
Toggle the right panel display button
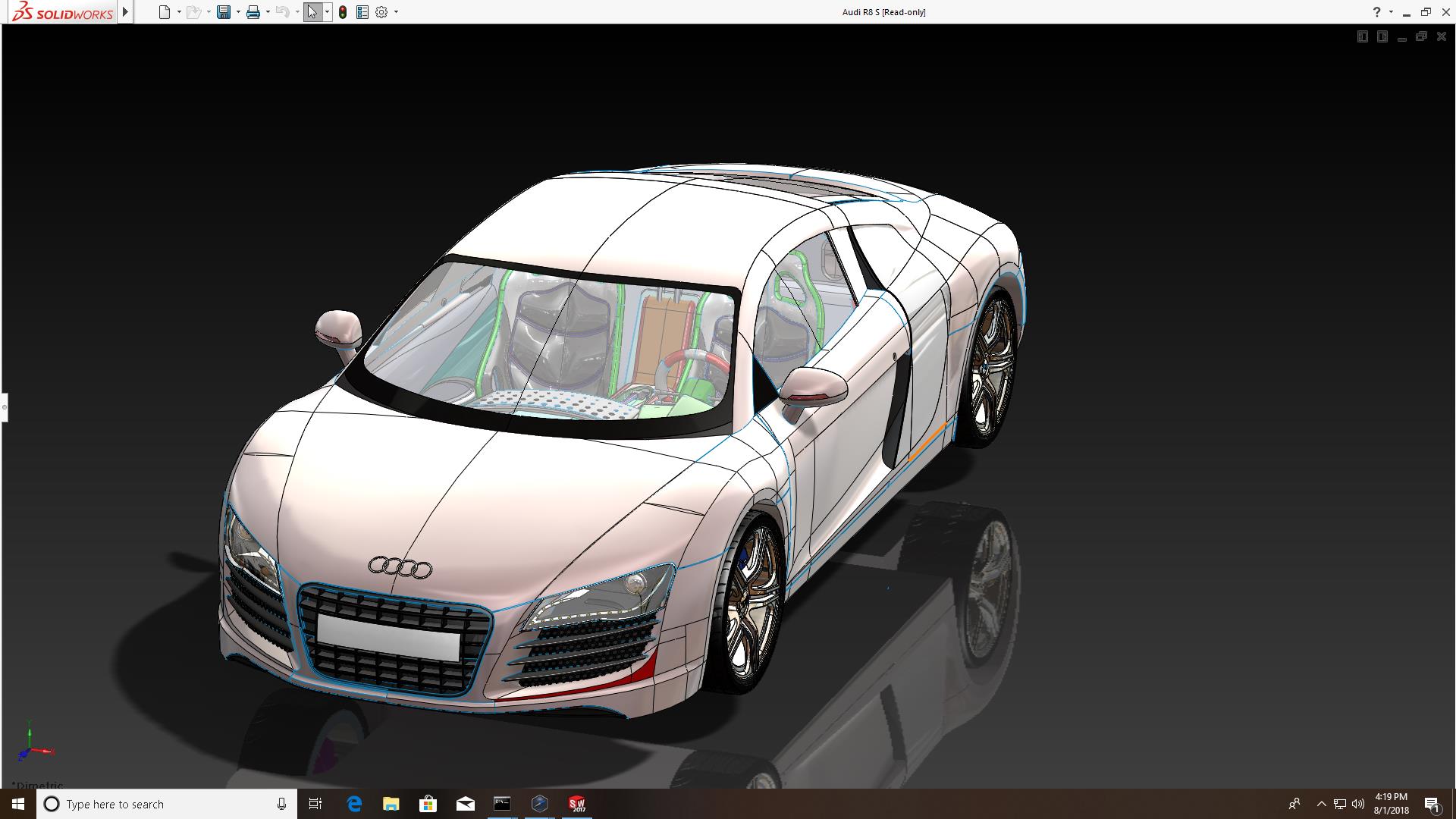coord(1382,36)
